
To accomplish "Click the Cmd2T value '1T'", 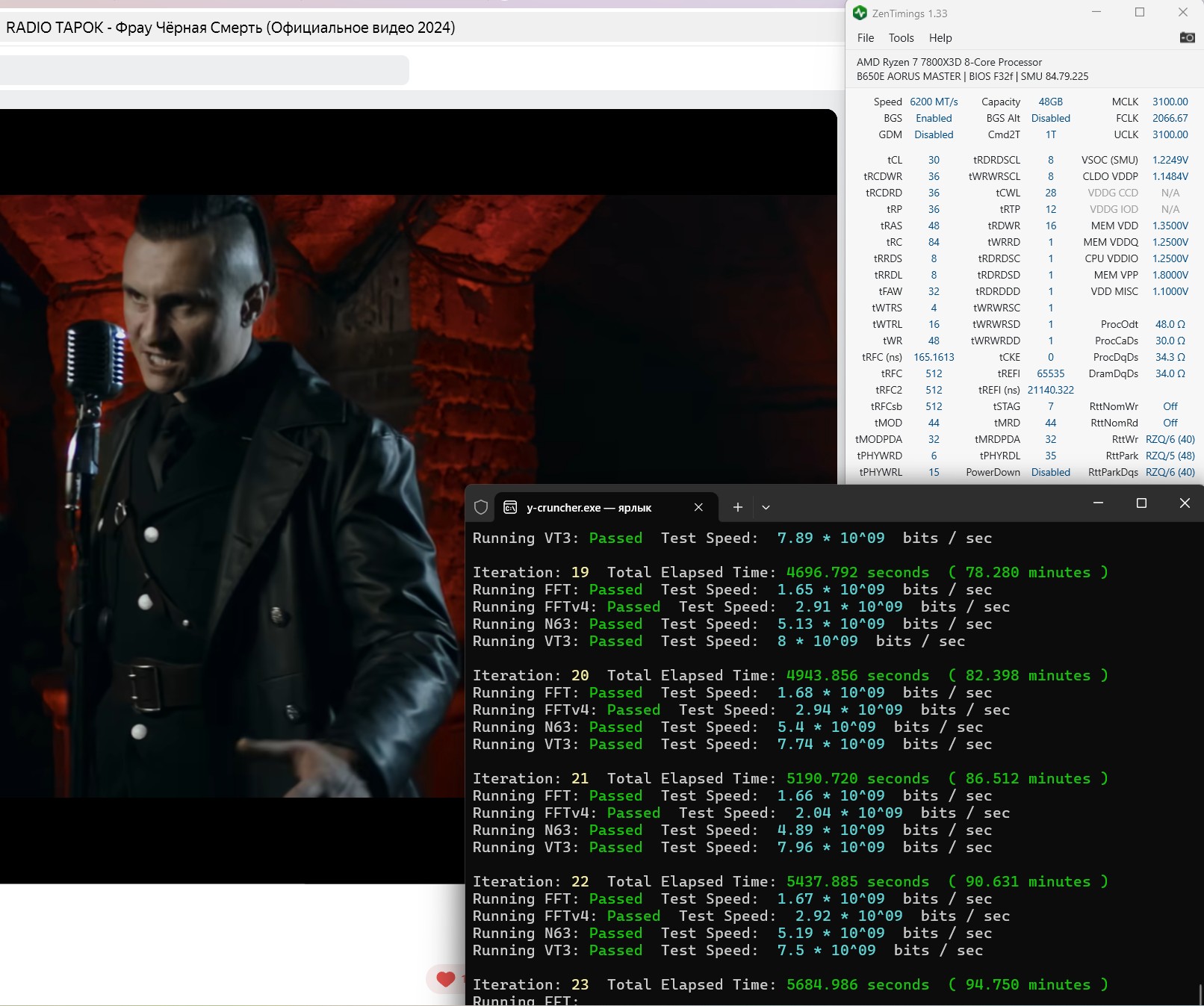I will (x=1050, y=134).
